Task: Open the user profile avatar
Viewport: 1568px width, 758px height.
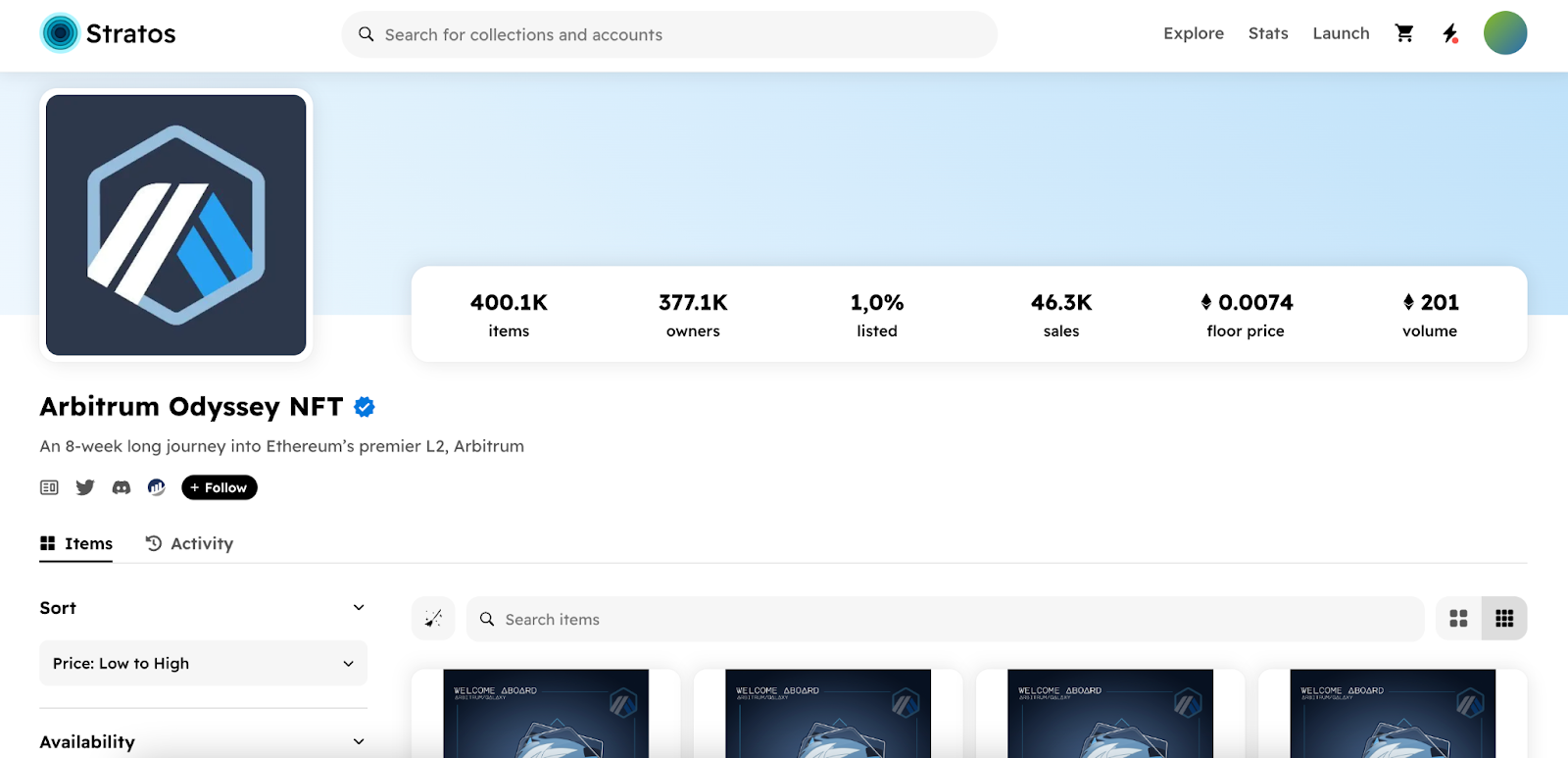Action: [x=1505, y=33]
